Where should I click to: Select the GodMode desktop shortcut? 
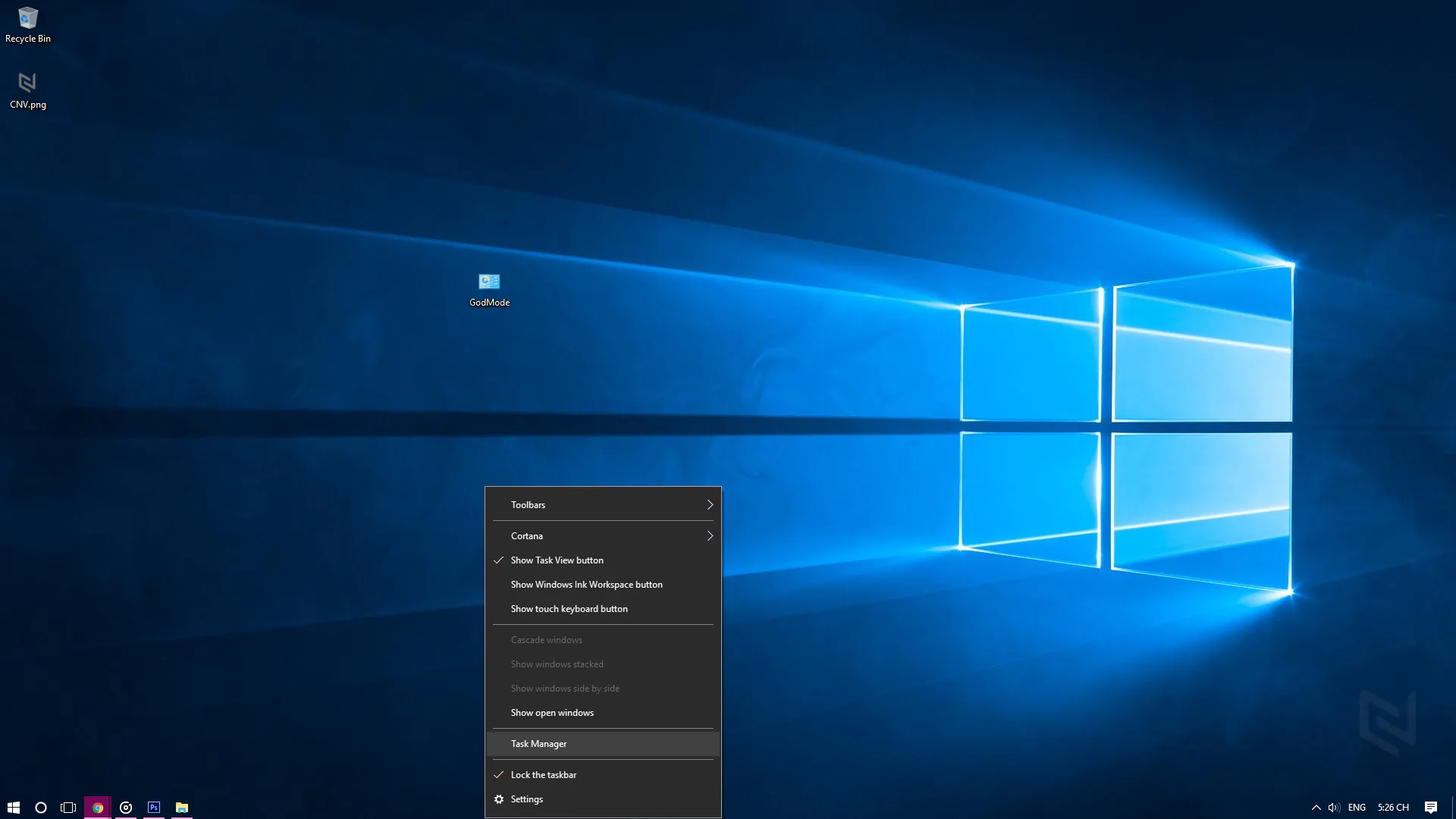coord(489,290)
